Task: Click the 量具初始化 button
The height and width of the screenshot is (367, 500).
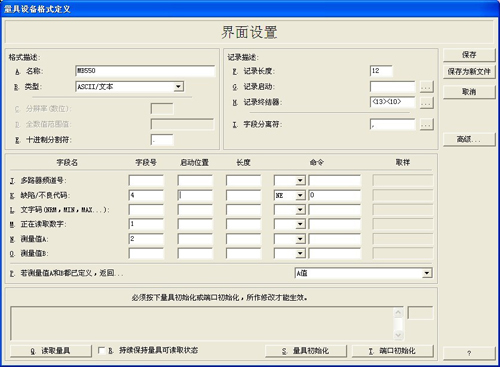Action: (306, 351)
